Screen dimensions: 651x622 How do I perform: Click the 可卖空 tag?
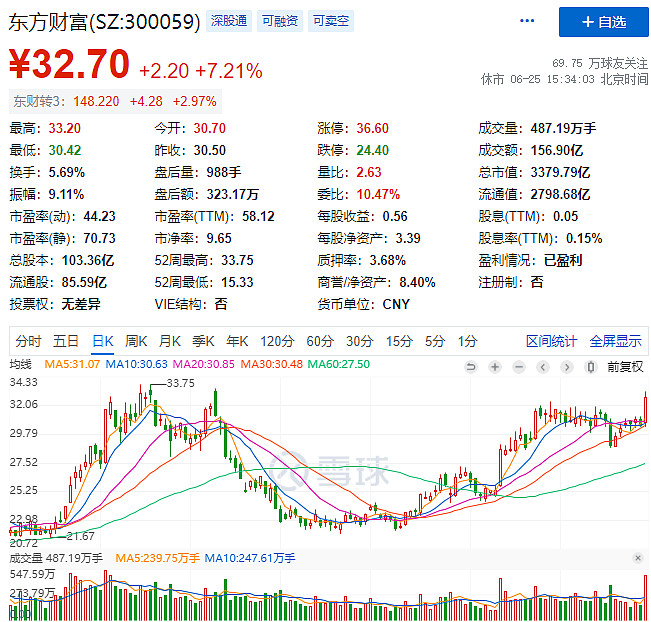331,21
